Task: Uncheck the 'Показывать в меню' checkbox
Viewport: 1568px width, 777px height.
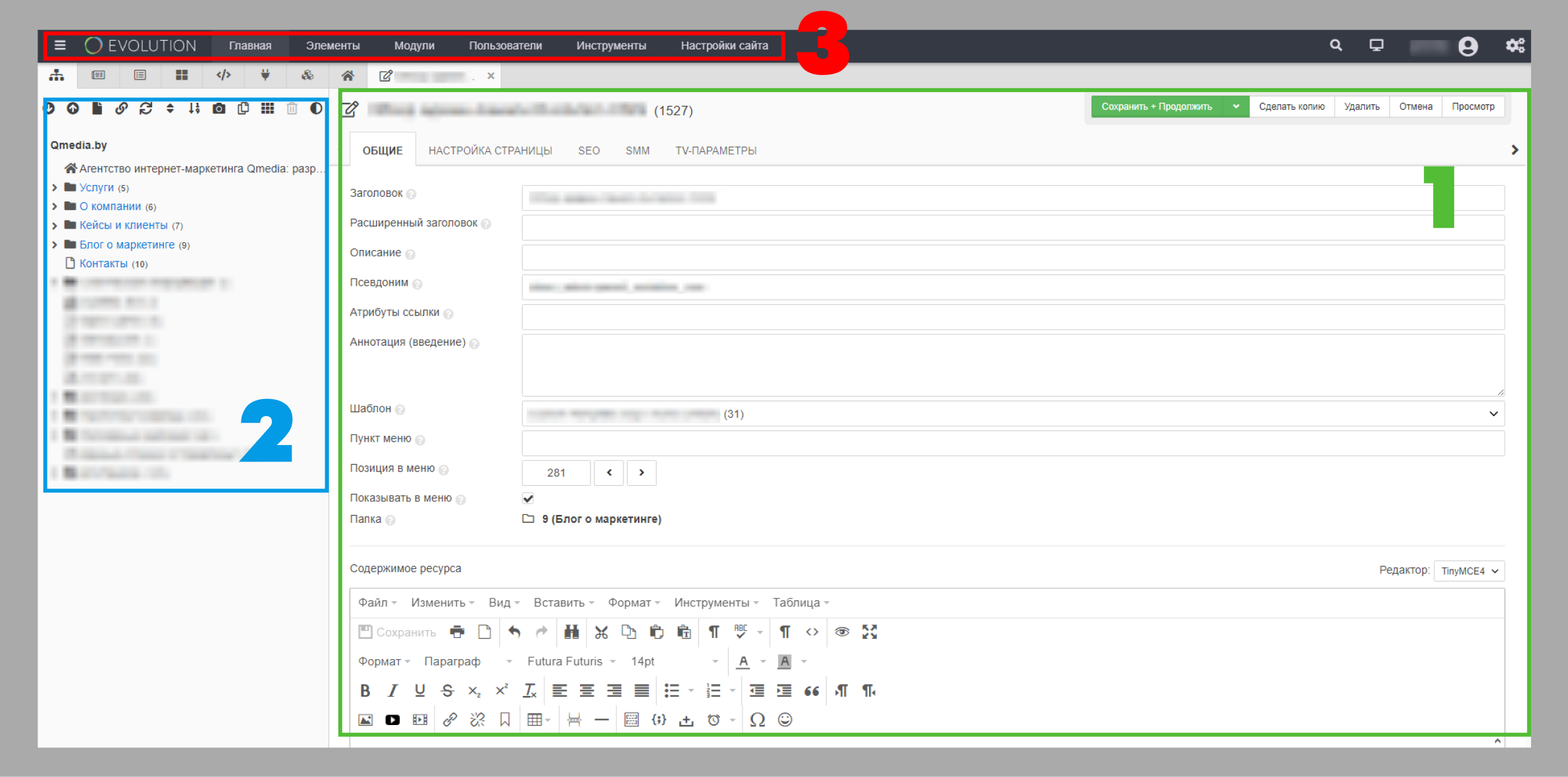Action: (528, 498)
